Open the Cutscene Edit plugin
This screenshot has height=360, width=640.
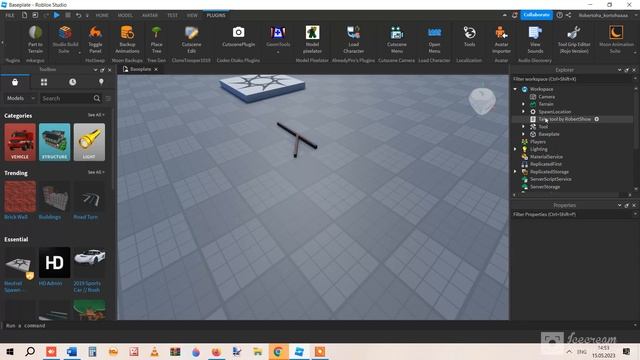point(191,39)
